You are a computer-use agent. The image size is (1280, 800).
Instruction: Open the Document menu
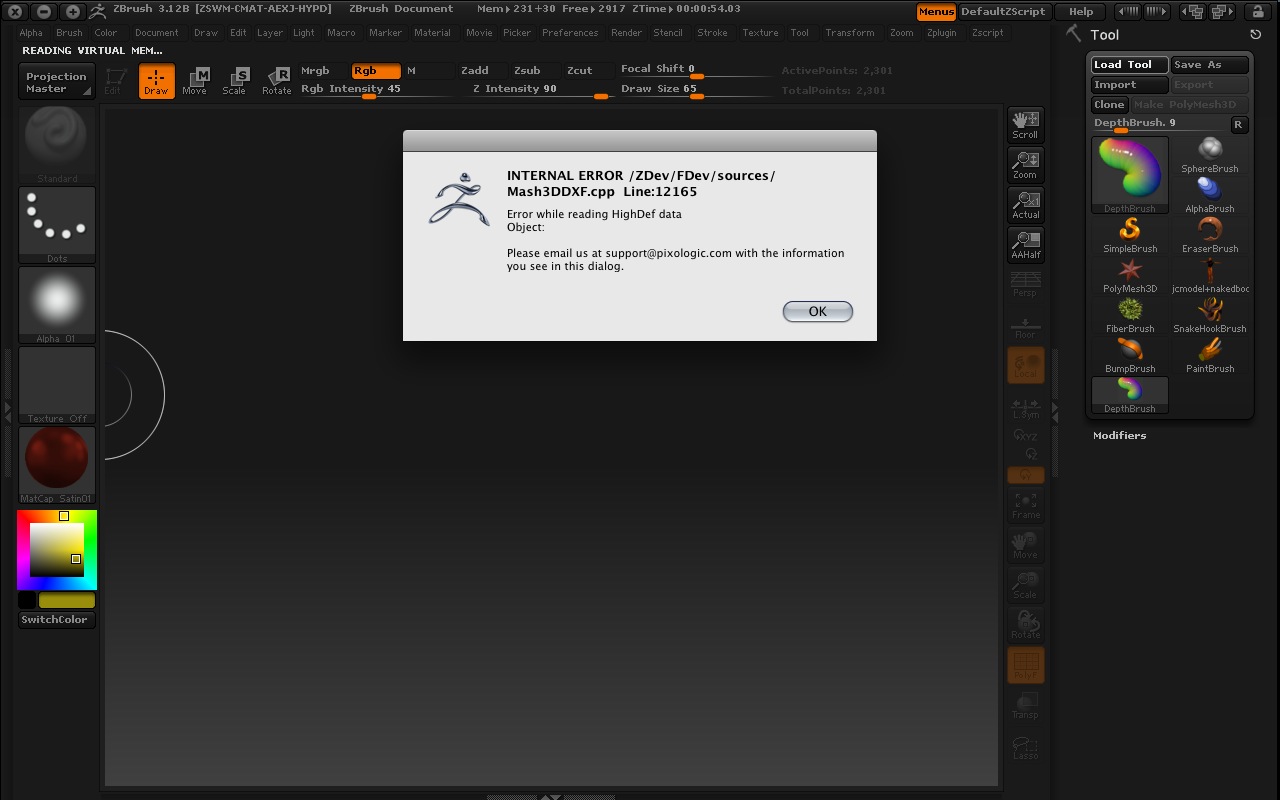[x=157, y=33]
